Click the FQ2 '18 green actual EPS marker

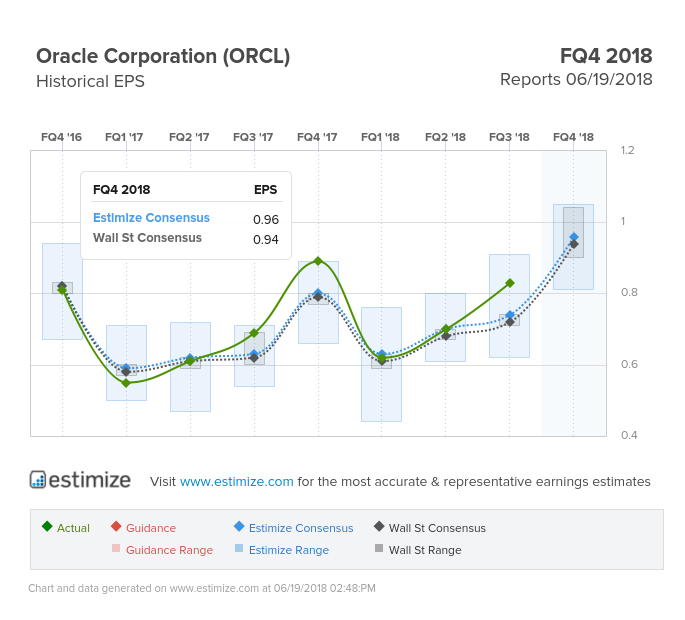(446, 329)
